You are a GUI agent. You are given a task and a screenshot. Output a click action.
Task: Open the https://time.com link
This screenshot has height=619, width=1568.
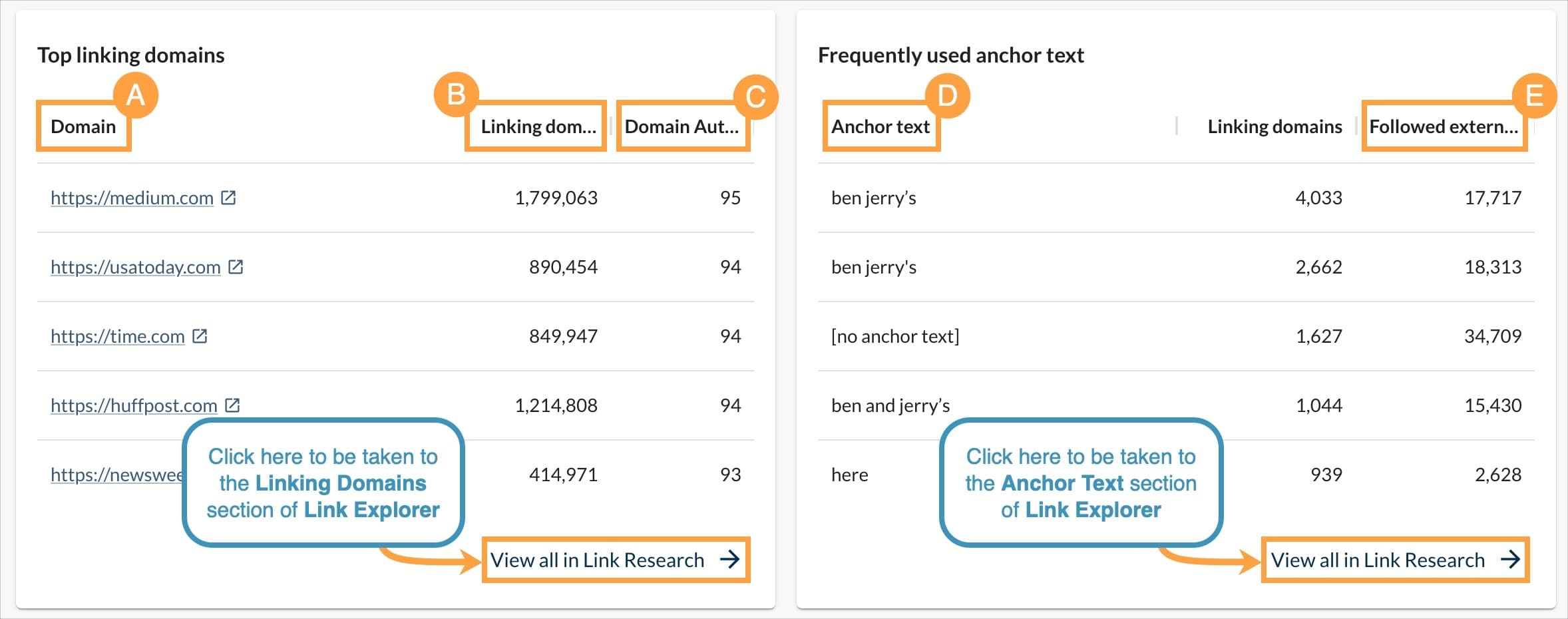coord(118,335)
